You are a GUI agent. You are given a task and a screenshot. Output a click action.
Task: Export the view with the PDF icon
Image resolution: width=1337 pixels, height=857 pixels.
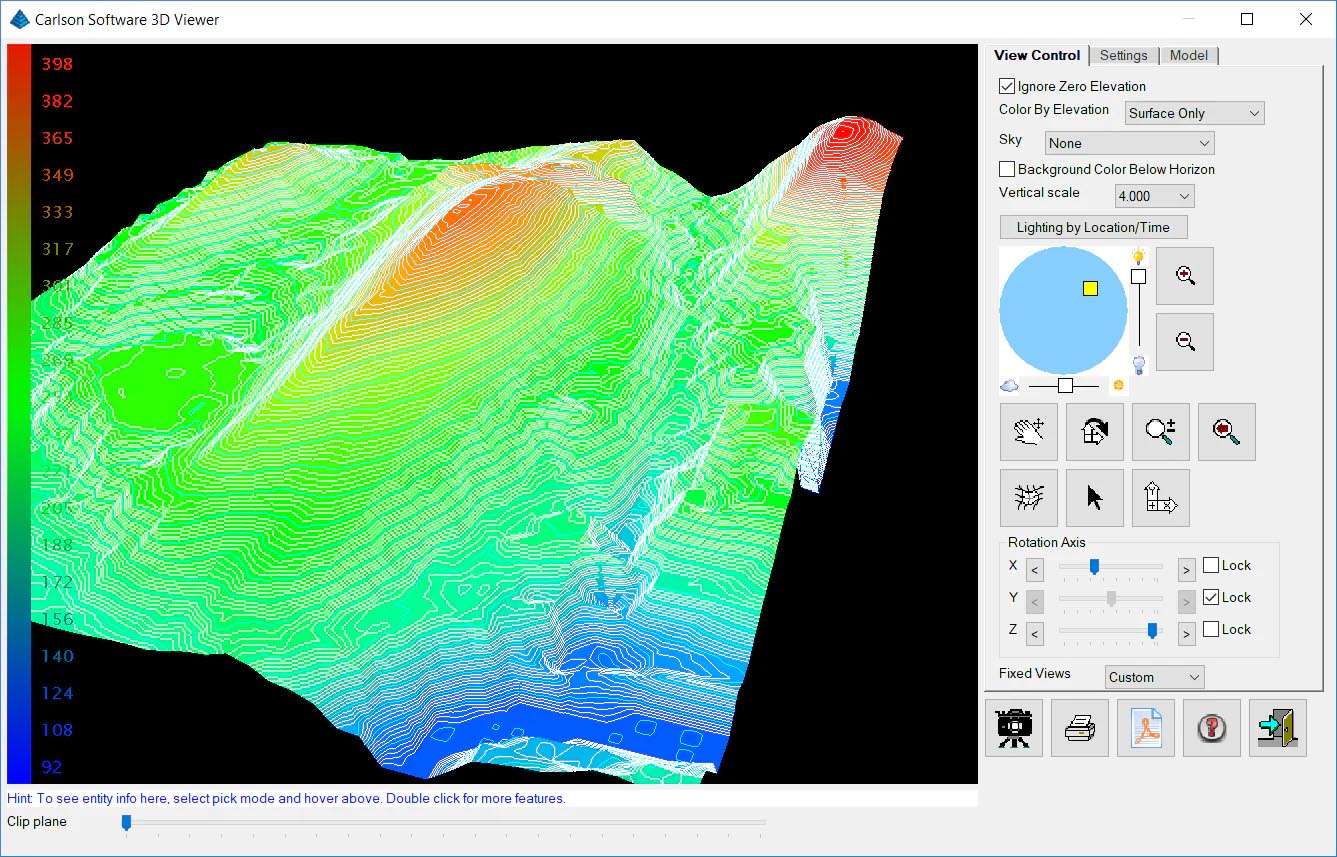pyautogui.click(x=1145, y=727)
